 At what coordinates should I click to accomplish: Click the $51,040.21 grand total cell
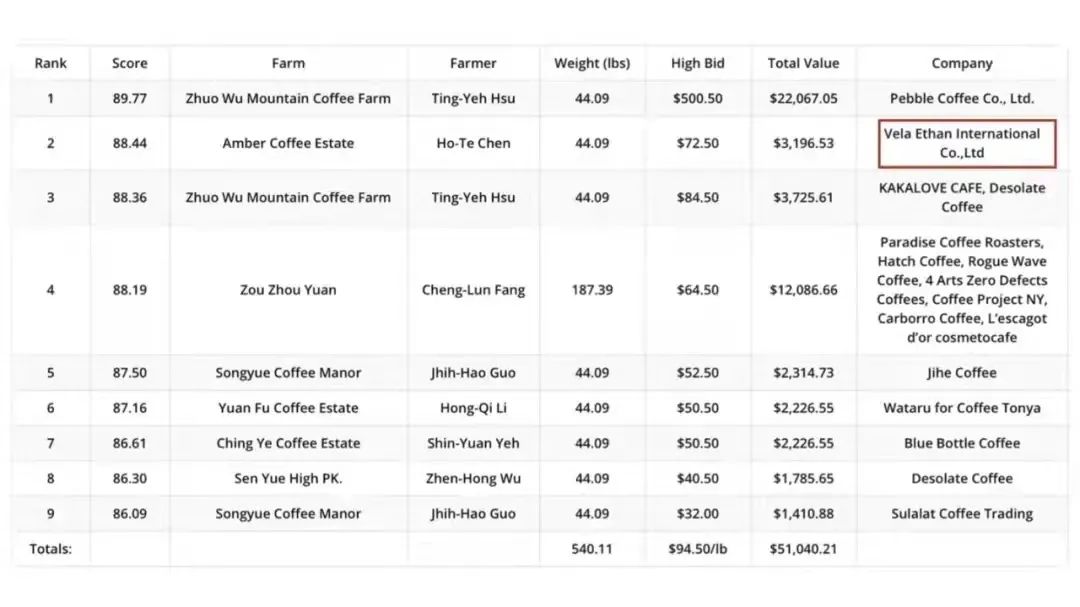coord(803,548)
